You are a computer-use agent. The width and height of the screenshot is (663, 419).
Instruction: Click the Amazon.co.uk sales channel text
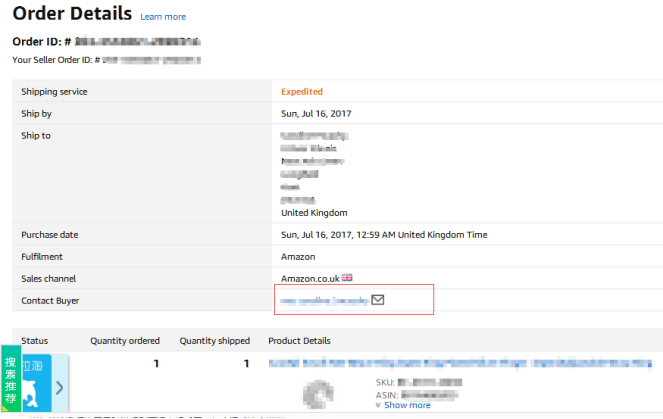point(310,279)
